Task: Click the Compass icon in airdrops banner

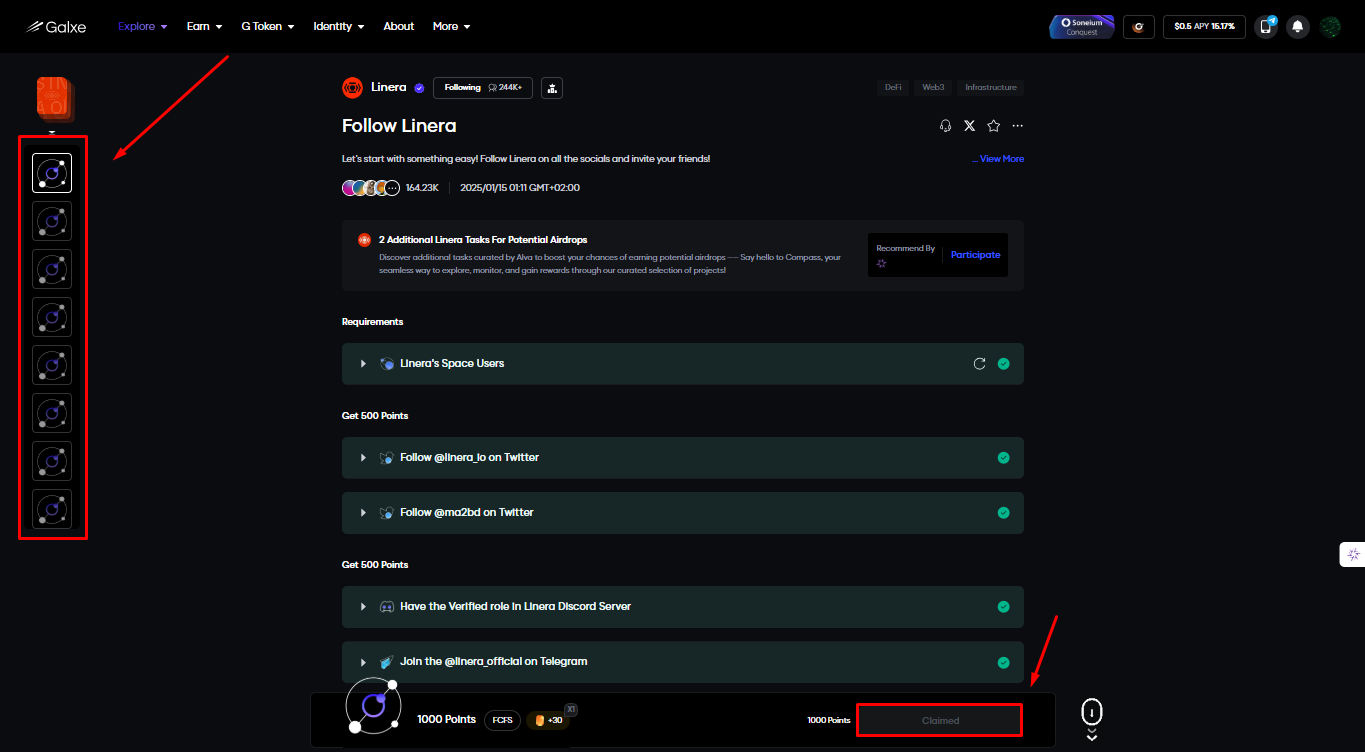Action: click(364, 240)
